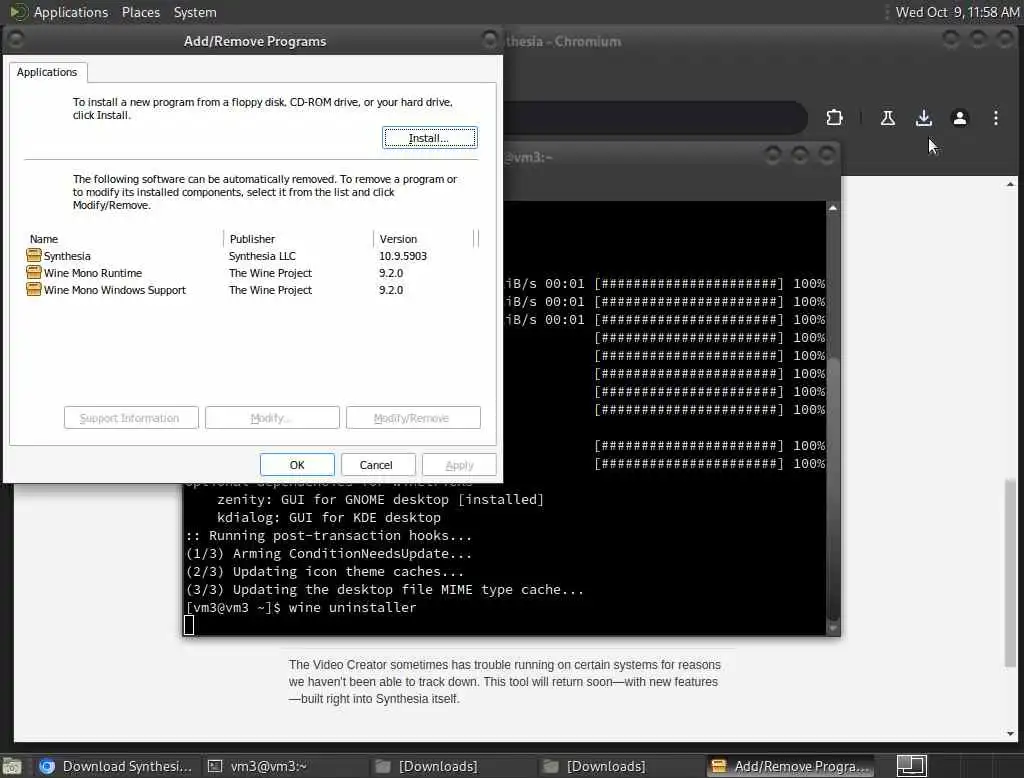The image size is (1024, 778).
Task: Select Synthesia LLC publisher cell
Action: (x=262, y=256)
